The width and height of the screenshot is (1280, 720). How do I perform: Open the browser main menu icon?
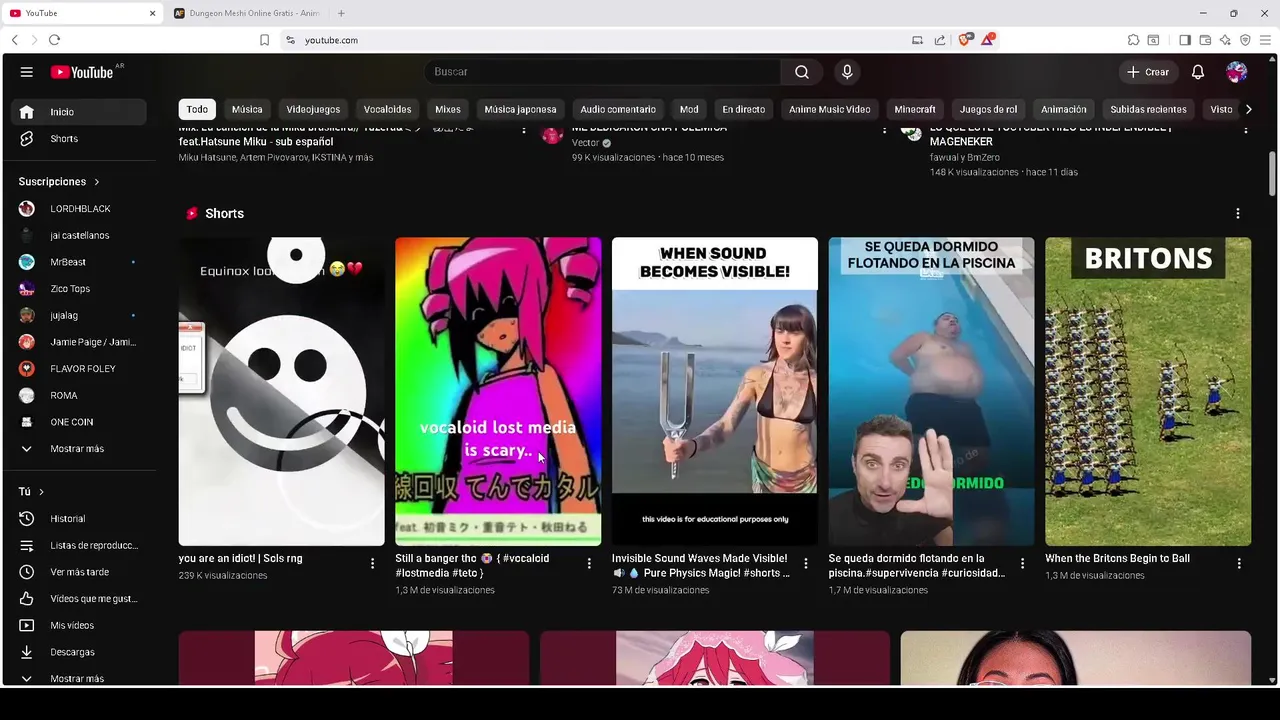[1265, 40]
